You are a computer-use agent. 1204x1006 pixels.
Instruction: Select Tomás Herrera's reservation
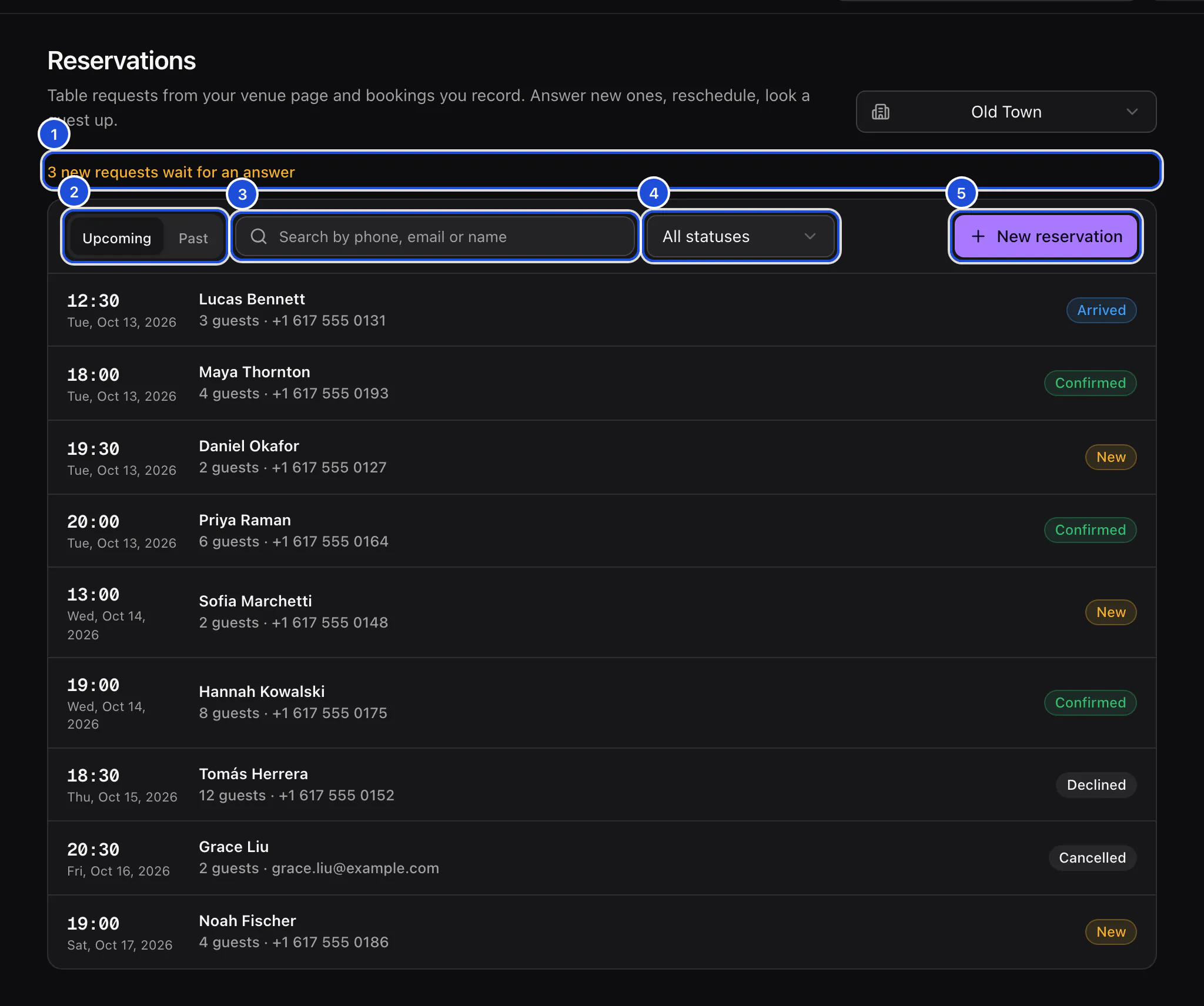601,784
